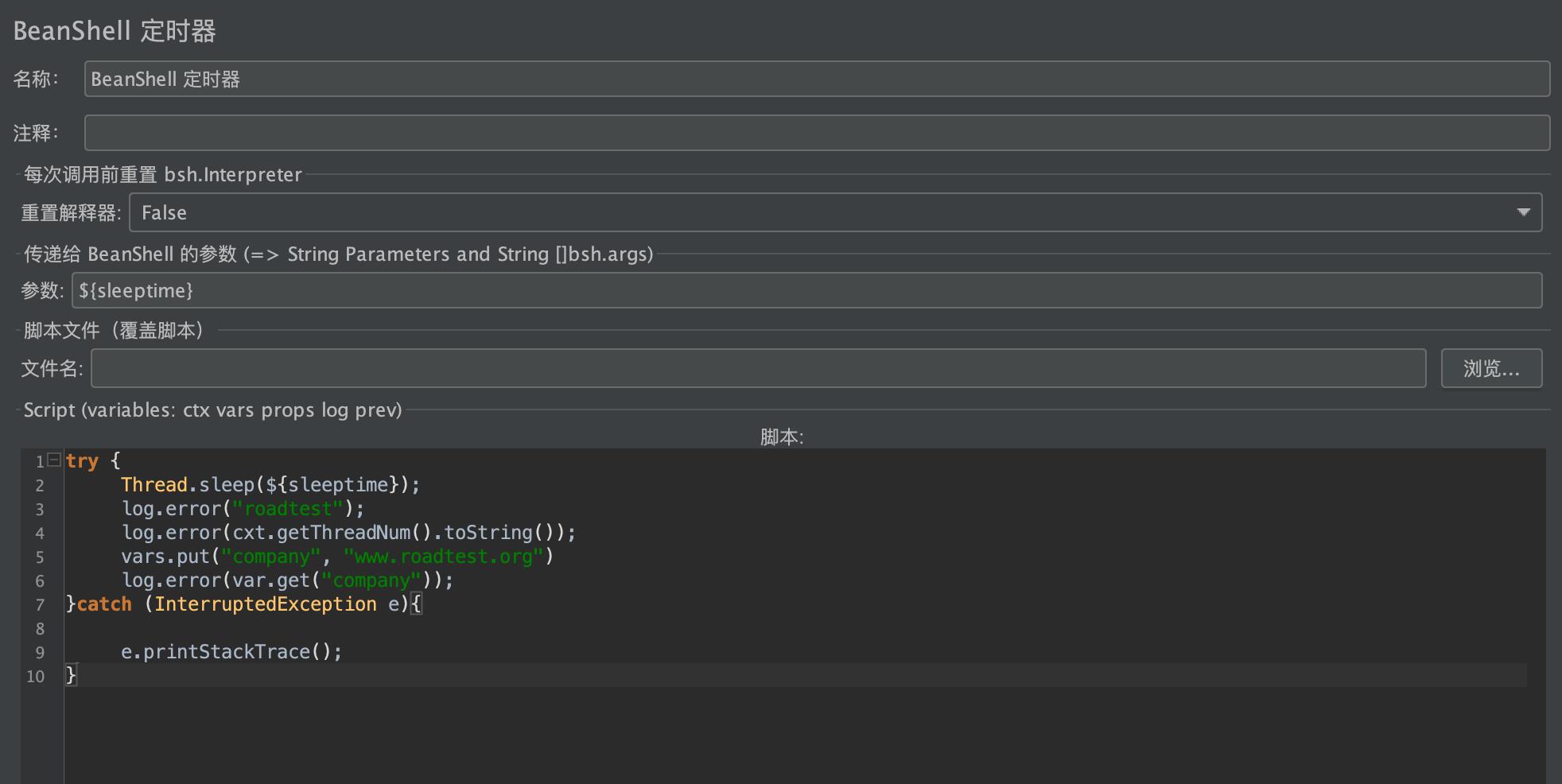Click the 注释 comment input field
1562x784 pixels.
(x=817, y=133)
